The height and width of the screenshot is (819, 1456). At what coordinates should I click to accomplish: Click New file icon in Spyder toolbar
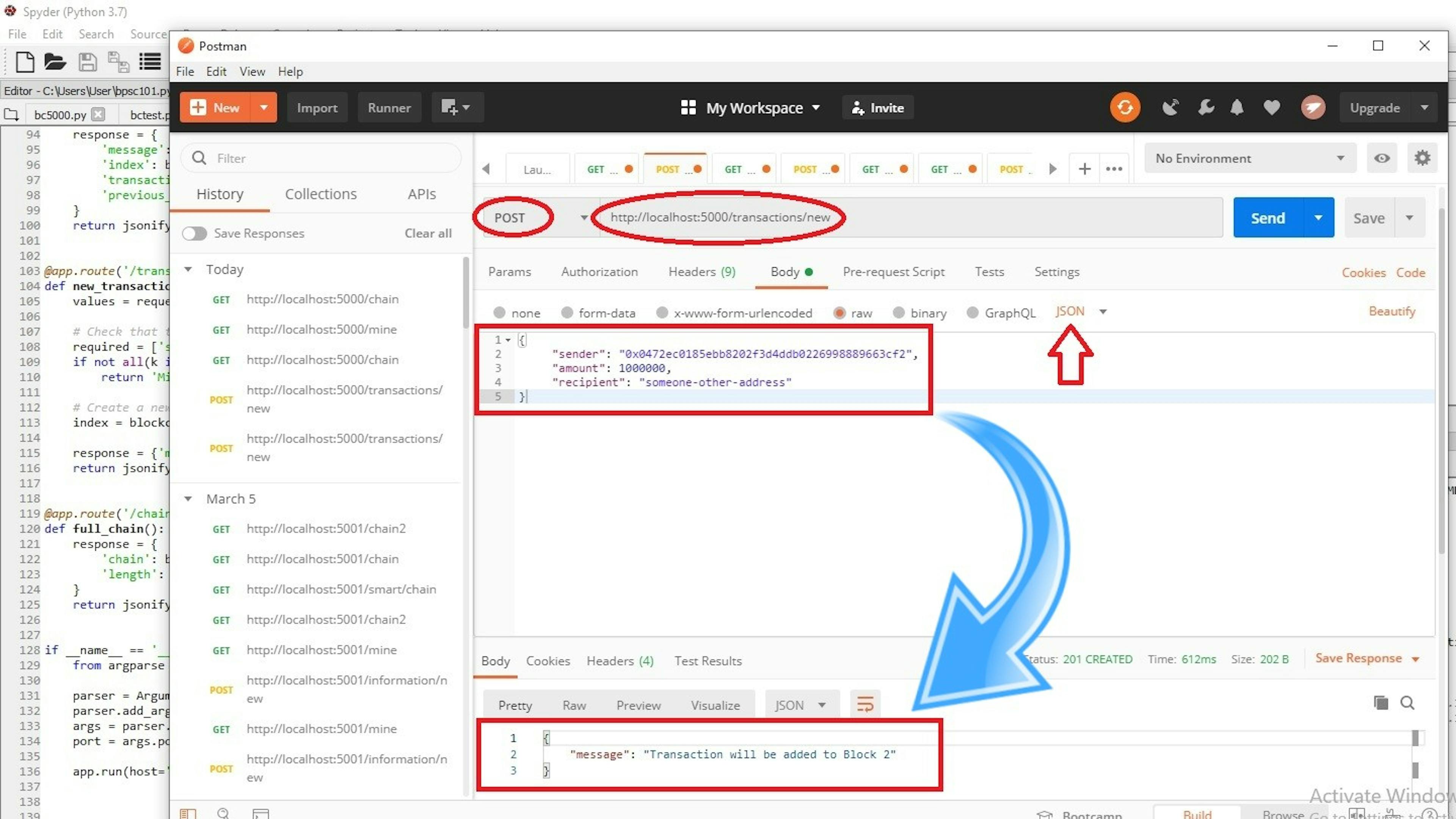pos(24,62)
